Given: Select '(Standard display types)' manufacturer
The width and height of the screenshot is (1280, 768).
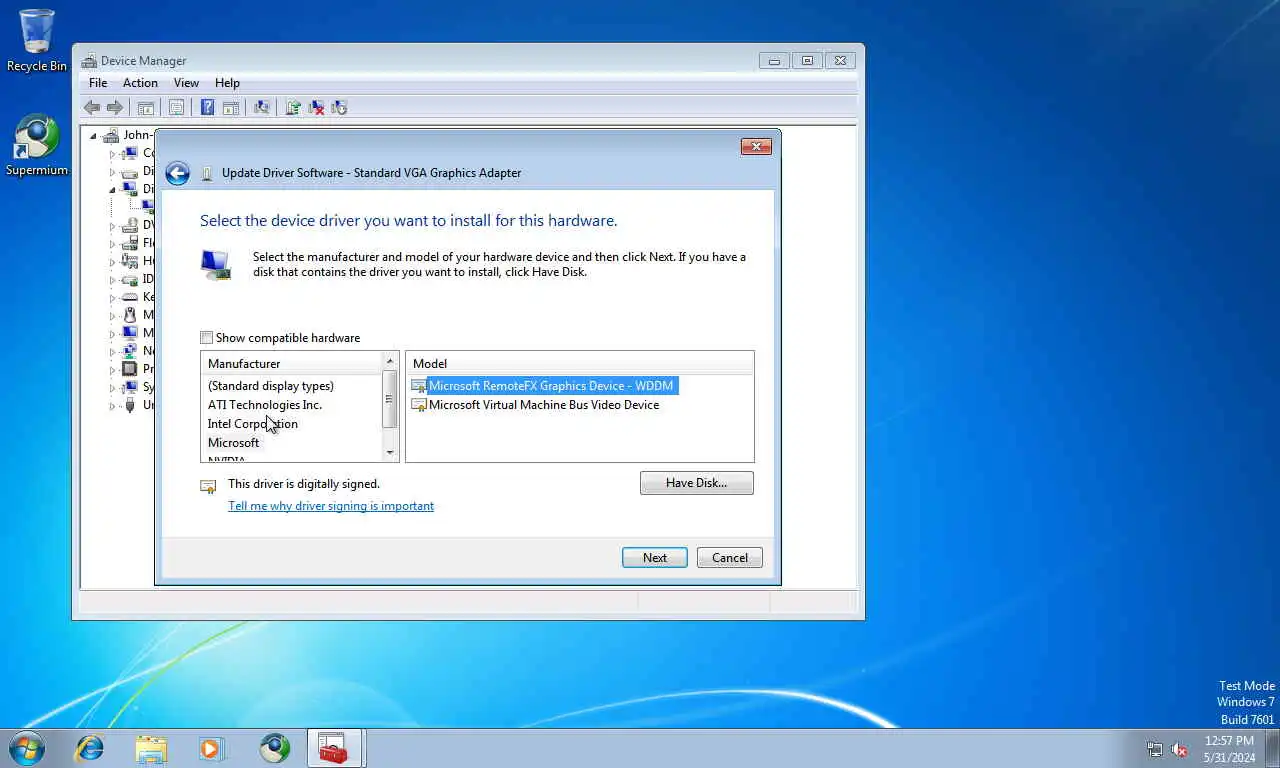Looking at the screenshot, I should [x=271, y=386].
